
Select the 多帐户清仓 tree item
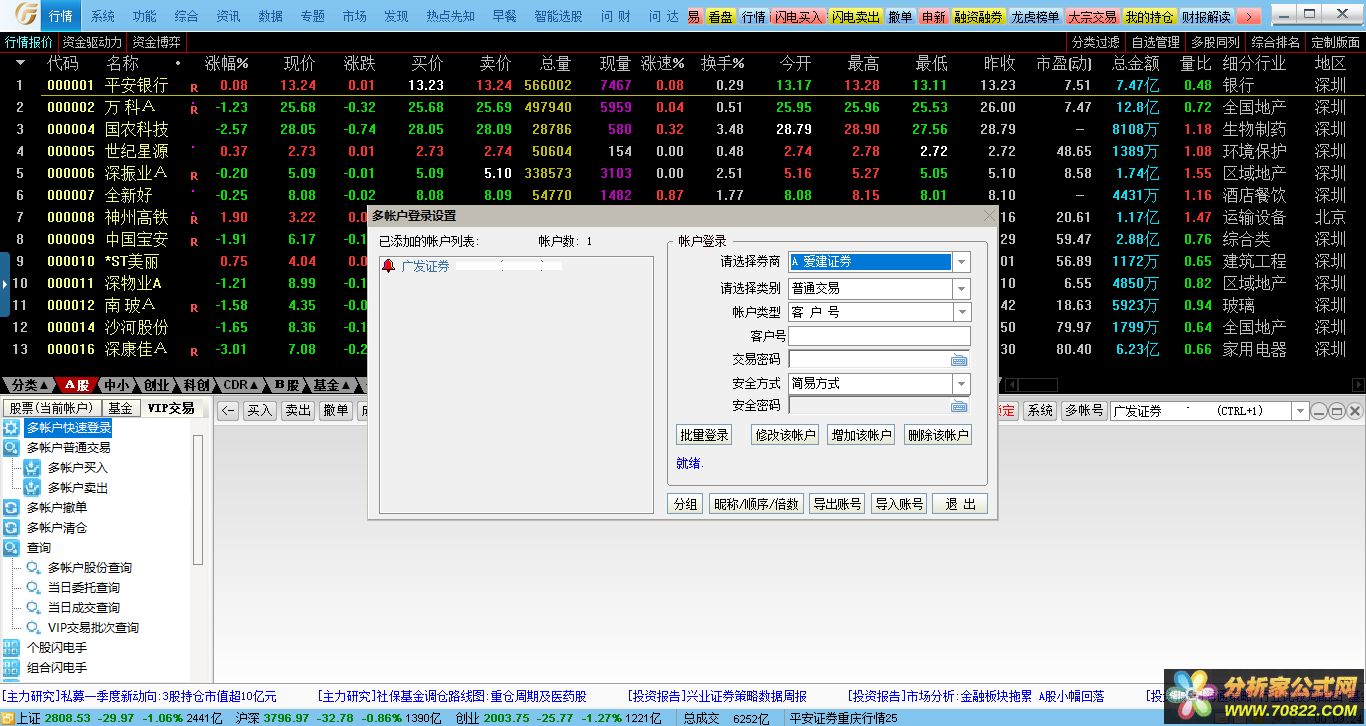[57, 528]
